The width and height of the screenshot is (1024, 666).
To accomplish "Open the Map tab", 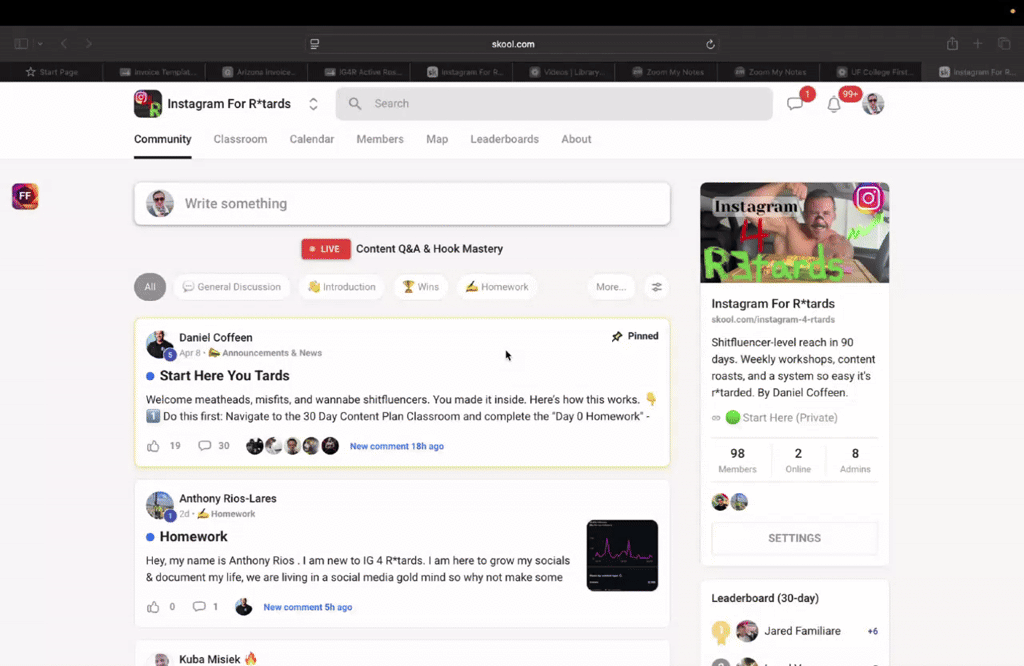I will point(437,139).
